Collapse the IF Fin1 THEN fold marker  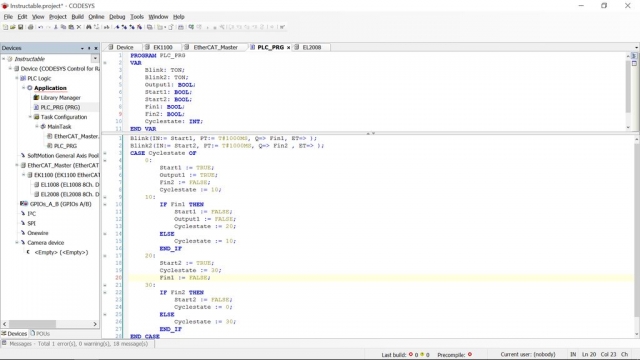coord(105,204)
